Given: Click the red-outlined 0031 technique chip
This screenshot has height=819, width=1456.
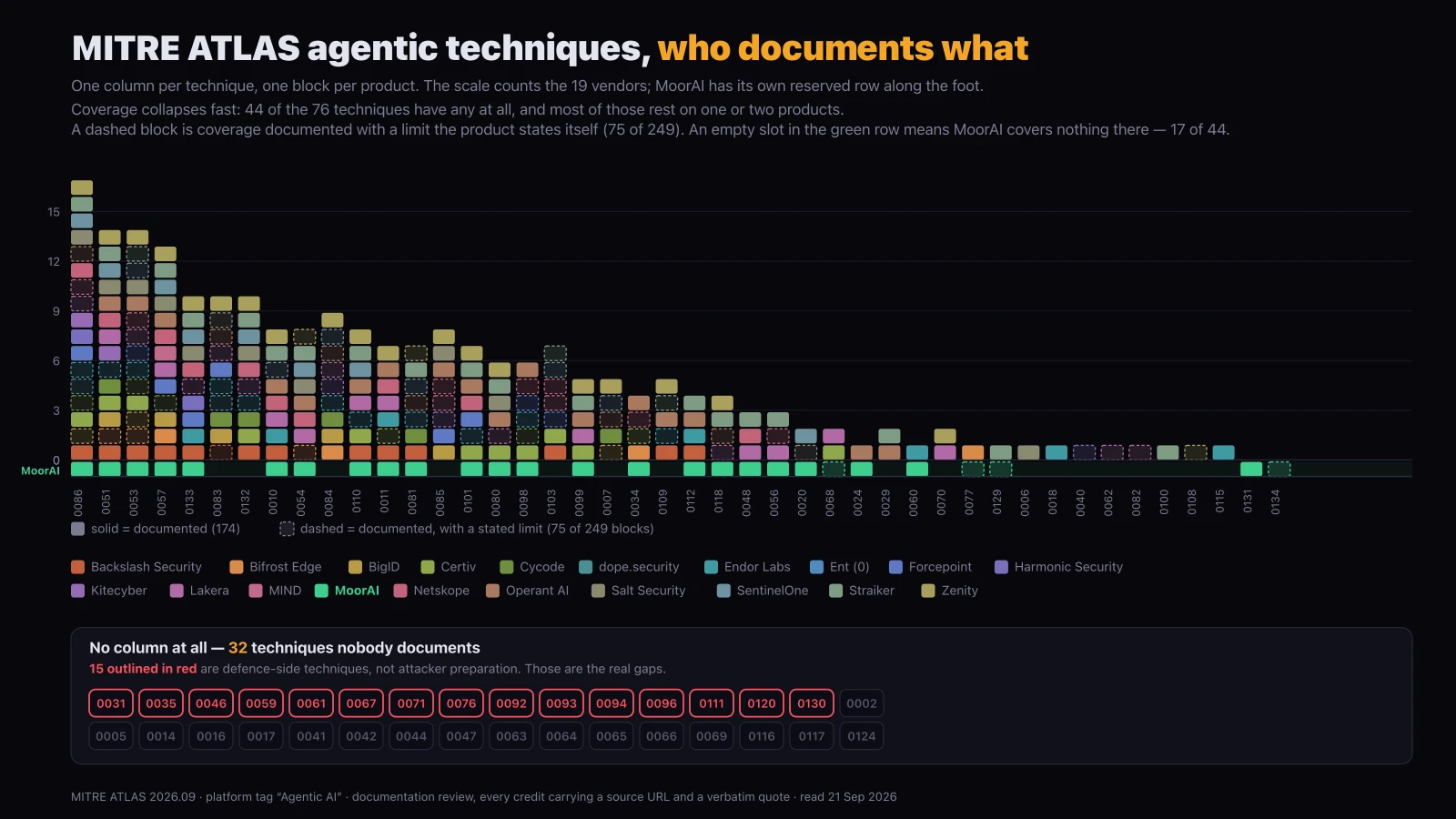Looking at the screenshot, I should [111, 703].
